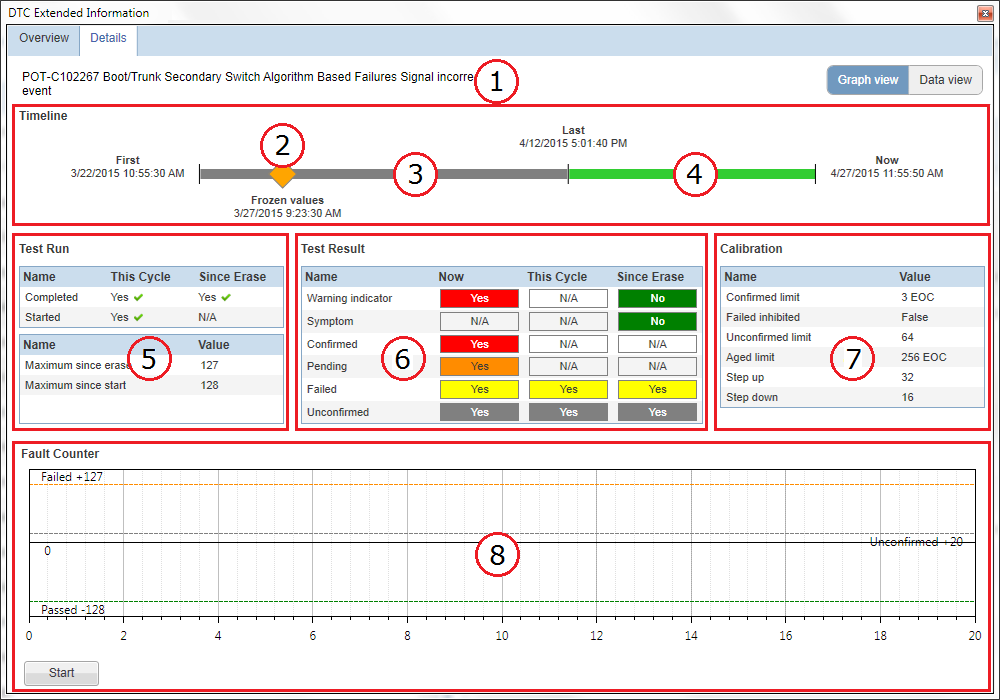This screenshot has width=1000, height=700.
Task: Click the 'Started' row in Test Run
Action: click(152, 317)
